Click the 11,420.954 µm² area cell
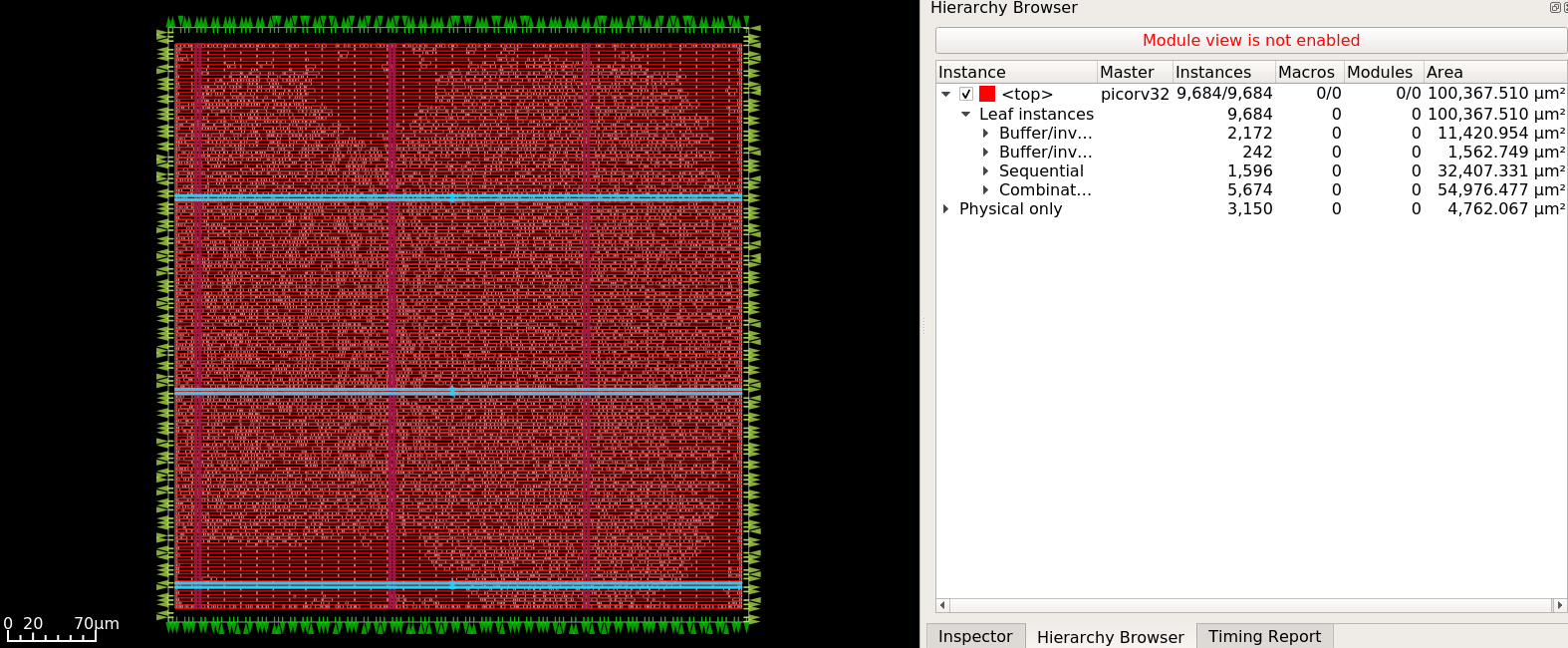The height and width of the screenshot is (648, 1568). pos(1501,133)
